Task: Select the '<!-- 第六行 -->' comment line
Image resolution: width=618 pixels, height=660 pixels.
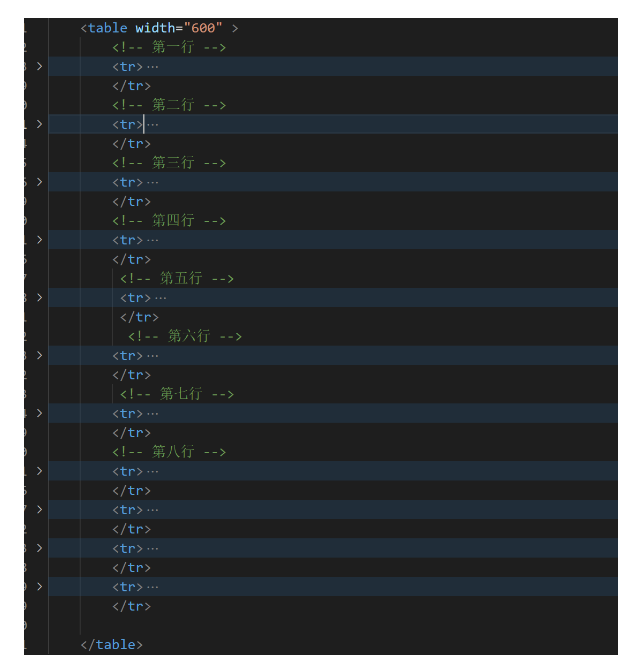Action: tap(185, 336)
